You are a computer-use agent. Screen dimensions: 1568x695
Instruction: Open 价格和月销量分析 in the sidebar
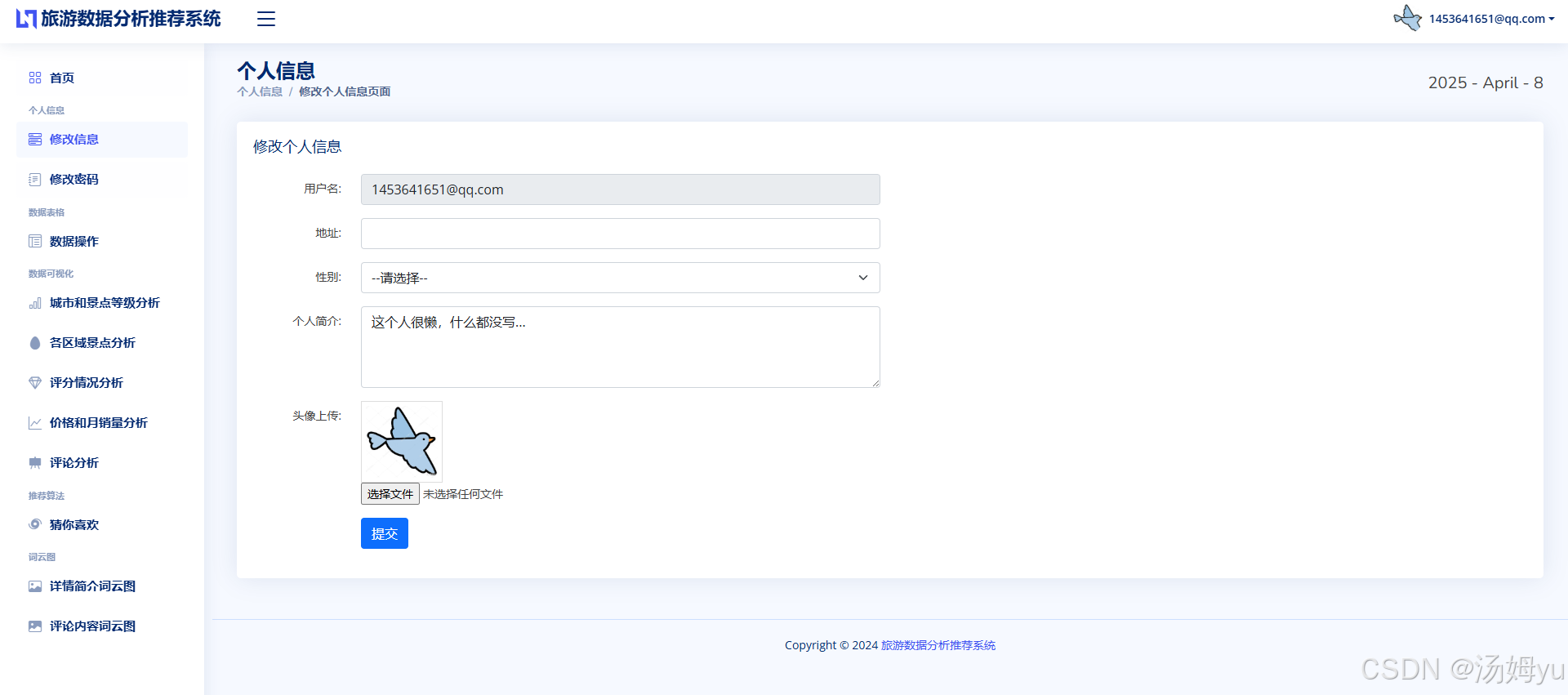(x=102, y=423)
